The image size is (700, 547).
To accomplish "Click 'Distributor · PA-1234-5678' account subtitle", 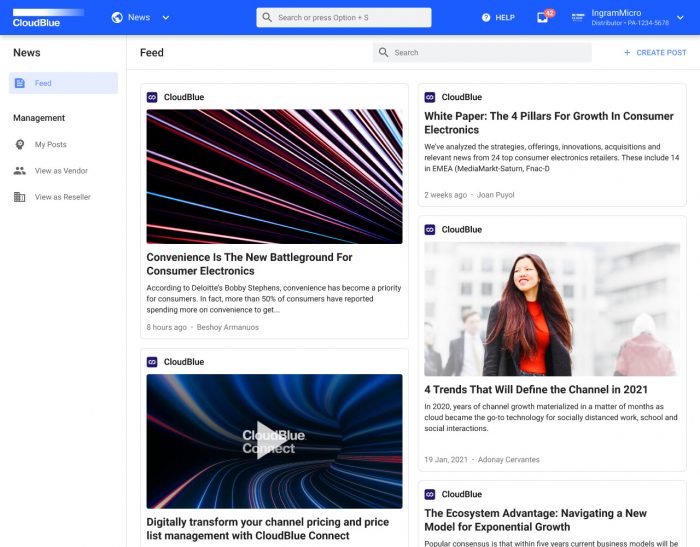I will click(x=630, y=23).
